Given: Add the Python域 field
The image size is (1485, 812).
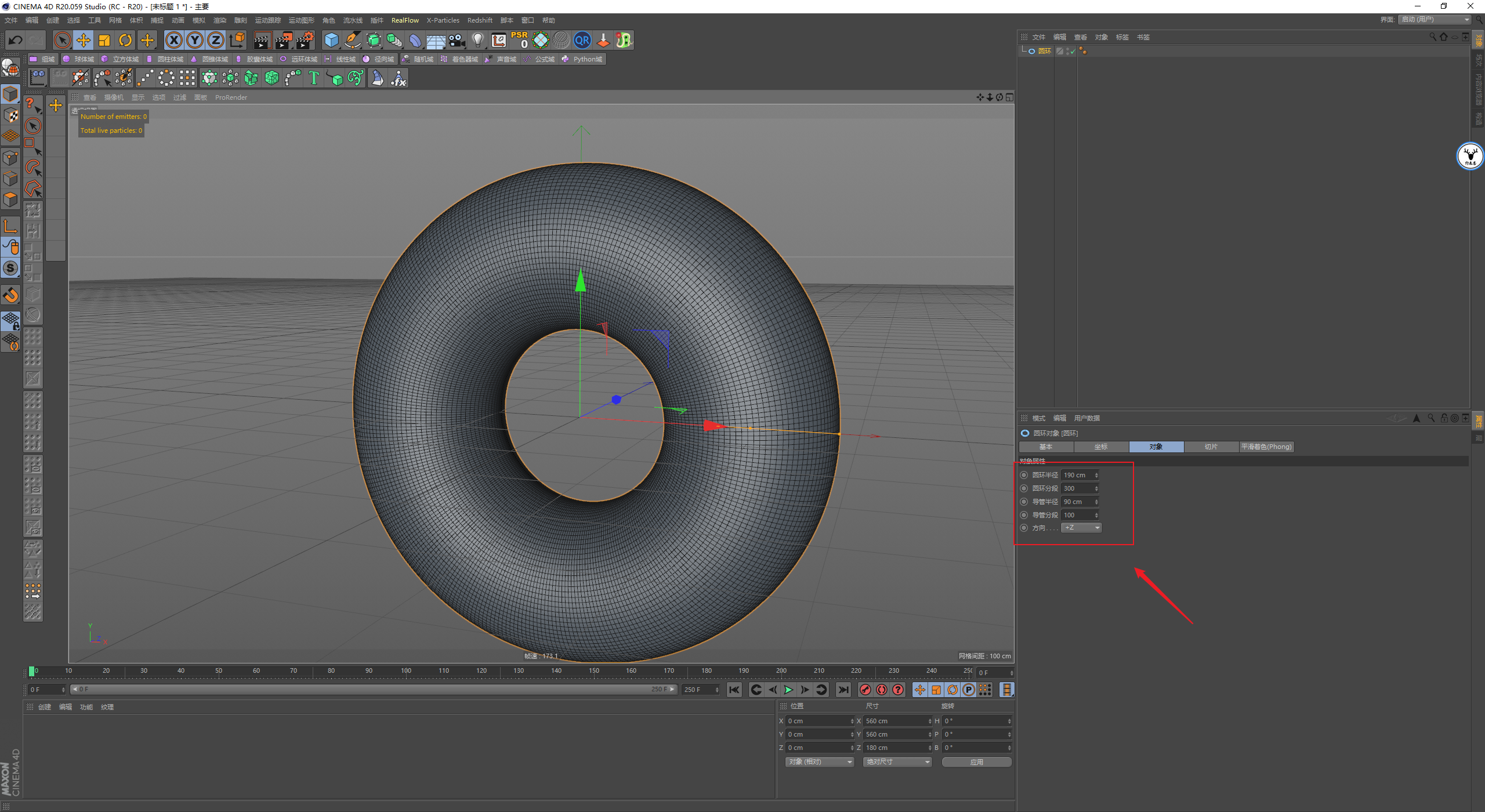Looking at the screenshot, I should (582, 59).
